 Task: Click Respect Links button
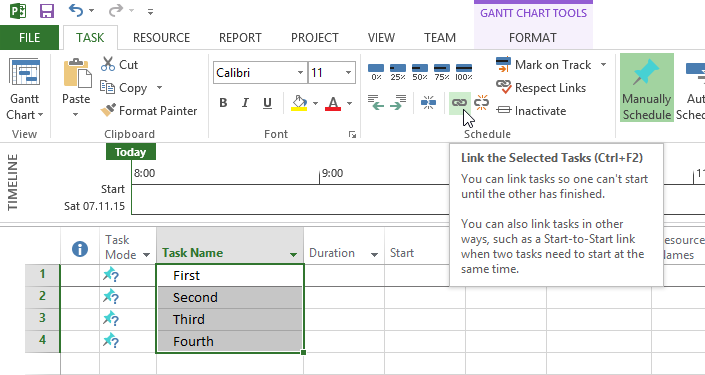541,88
